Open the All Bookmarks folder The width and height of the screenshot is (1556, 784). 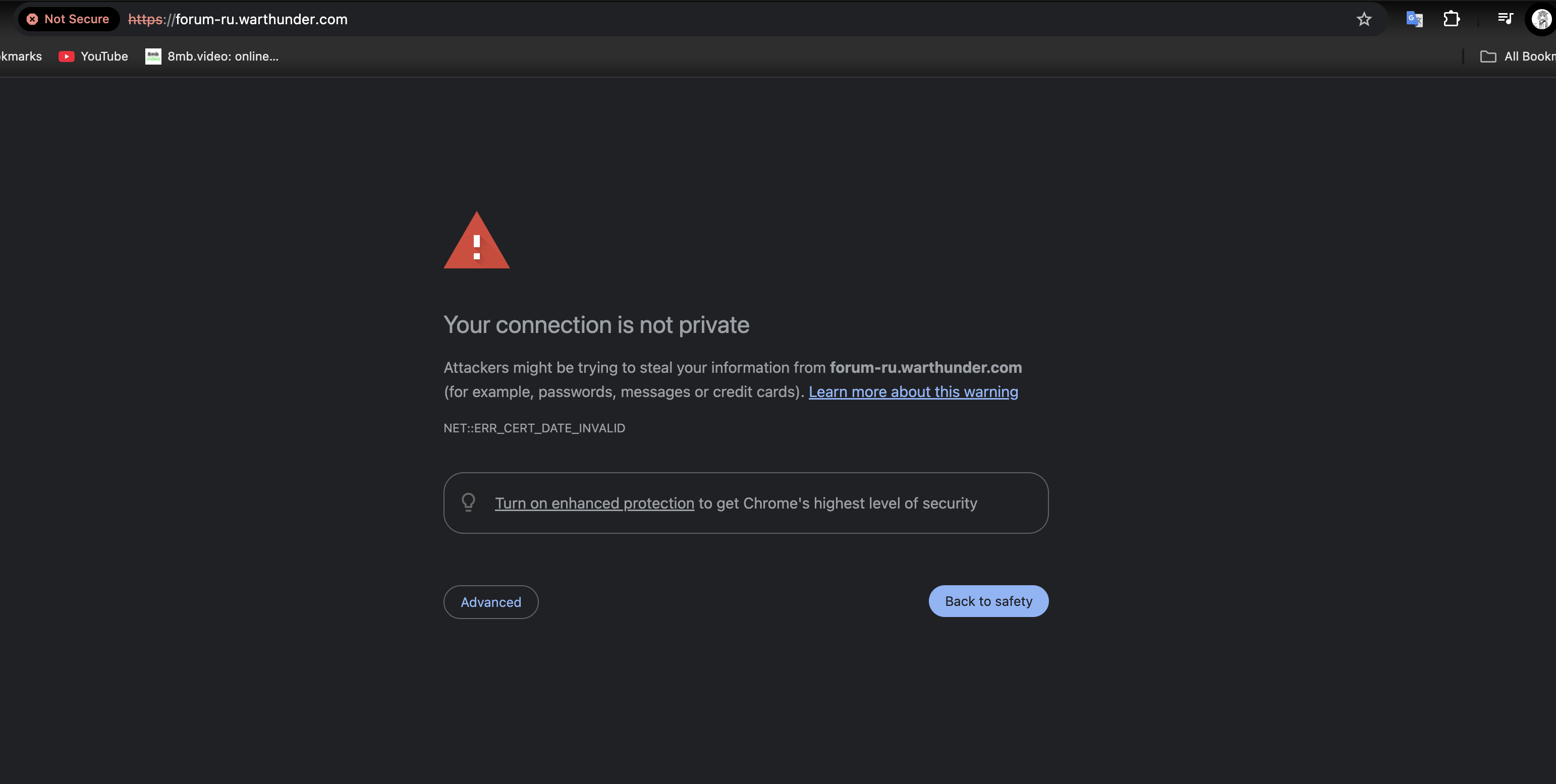pos(1517,56)
